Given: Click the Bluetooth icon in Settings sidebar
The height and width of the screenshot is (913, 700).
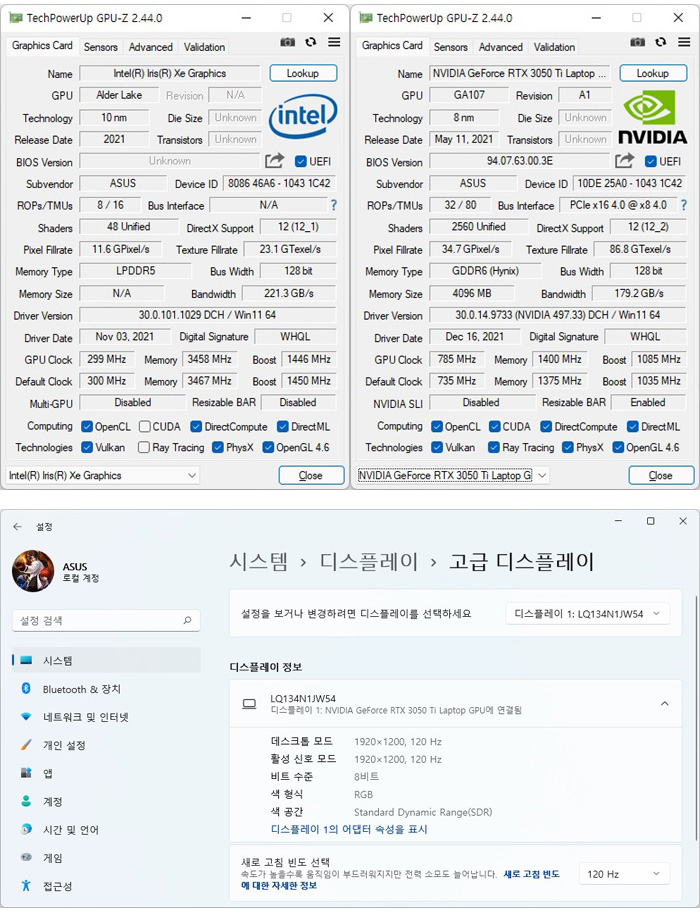Looking at the screenshot, I should click(26, 688).
